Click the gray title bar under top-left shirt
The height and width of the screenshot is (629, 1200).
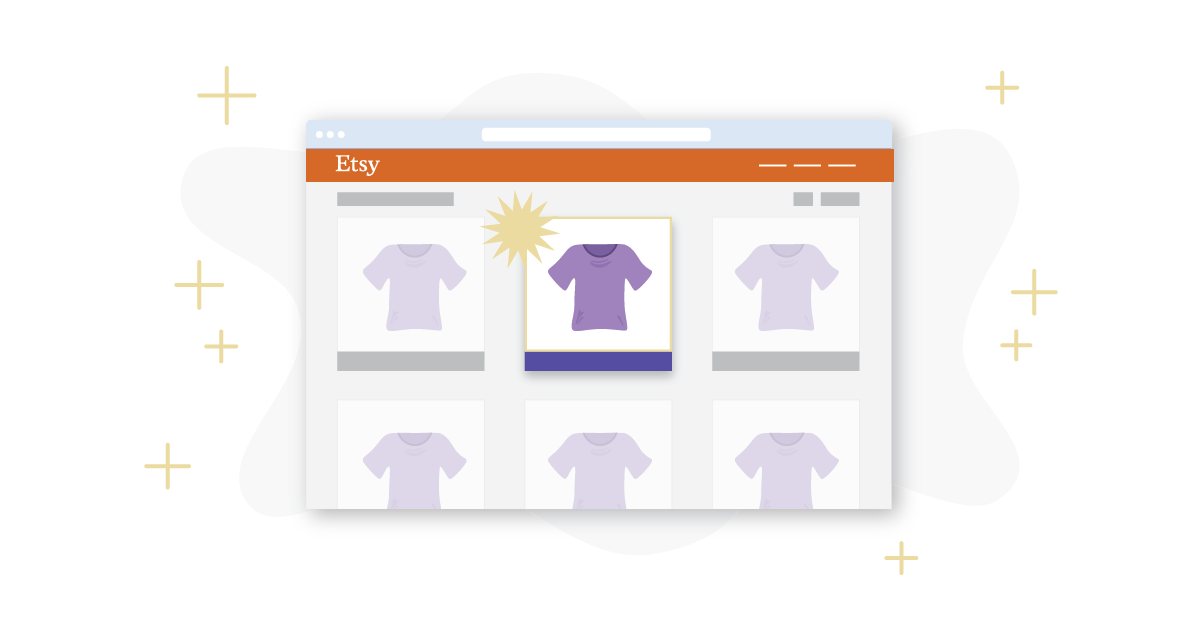coord(411,361)
